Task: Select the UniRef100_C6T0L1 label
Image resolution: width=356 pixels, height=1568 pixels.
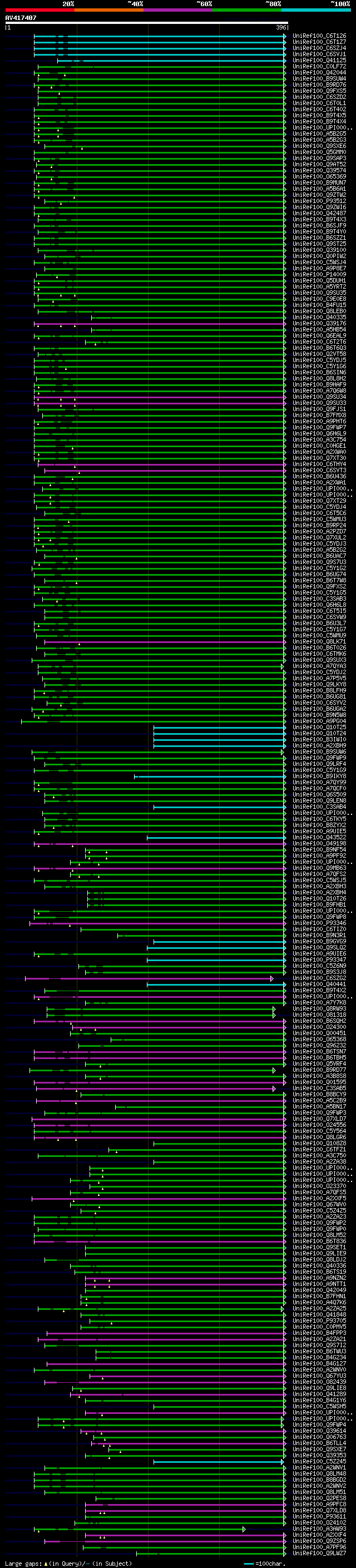Action: click(x=319, y=103)
